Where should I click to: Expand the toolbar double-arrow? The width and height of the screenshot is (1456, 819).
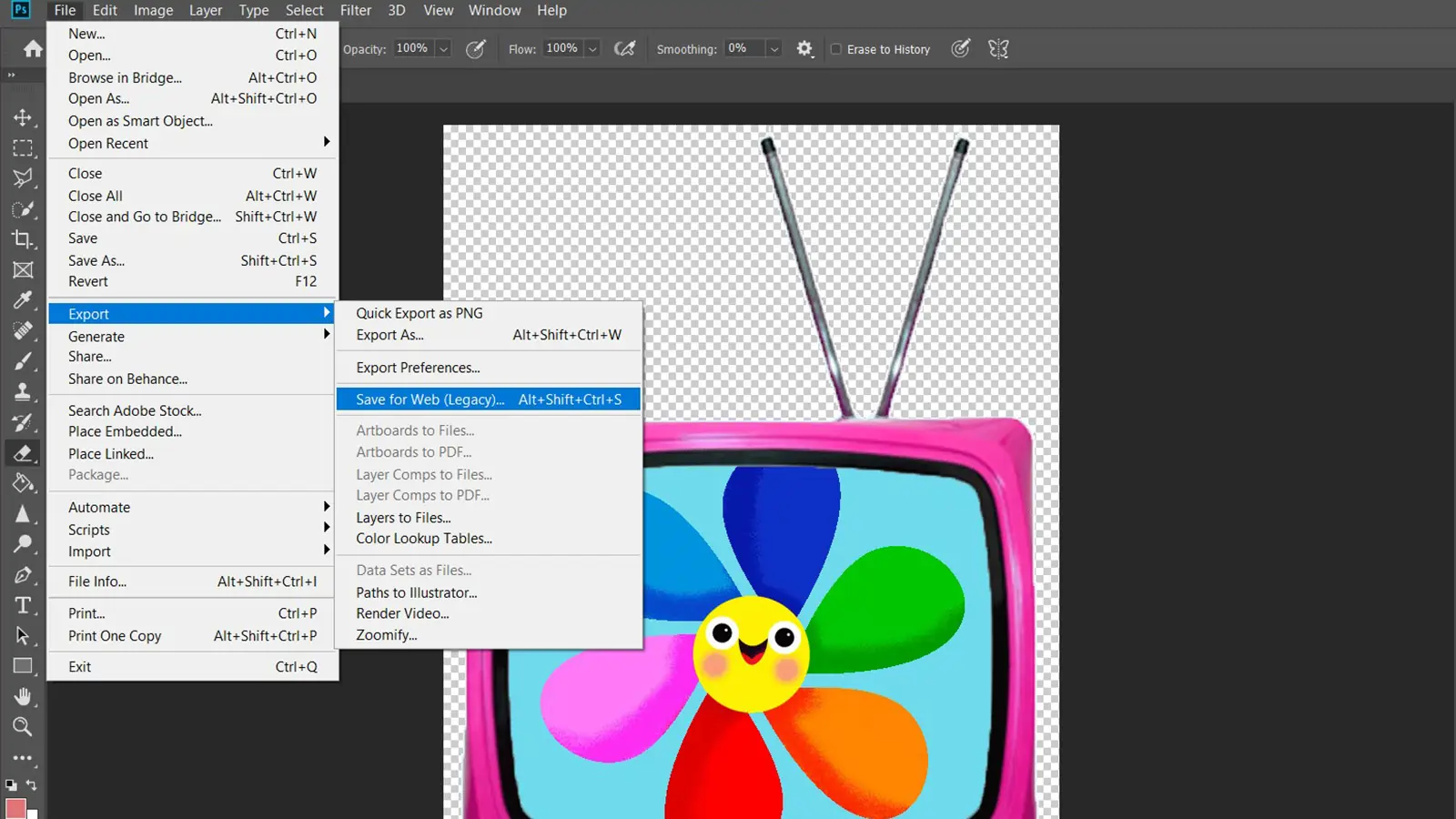(11, 76)
